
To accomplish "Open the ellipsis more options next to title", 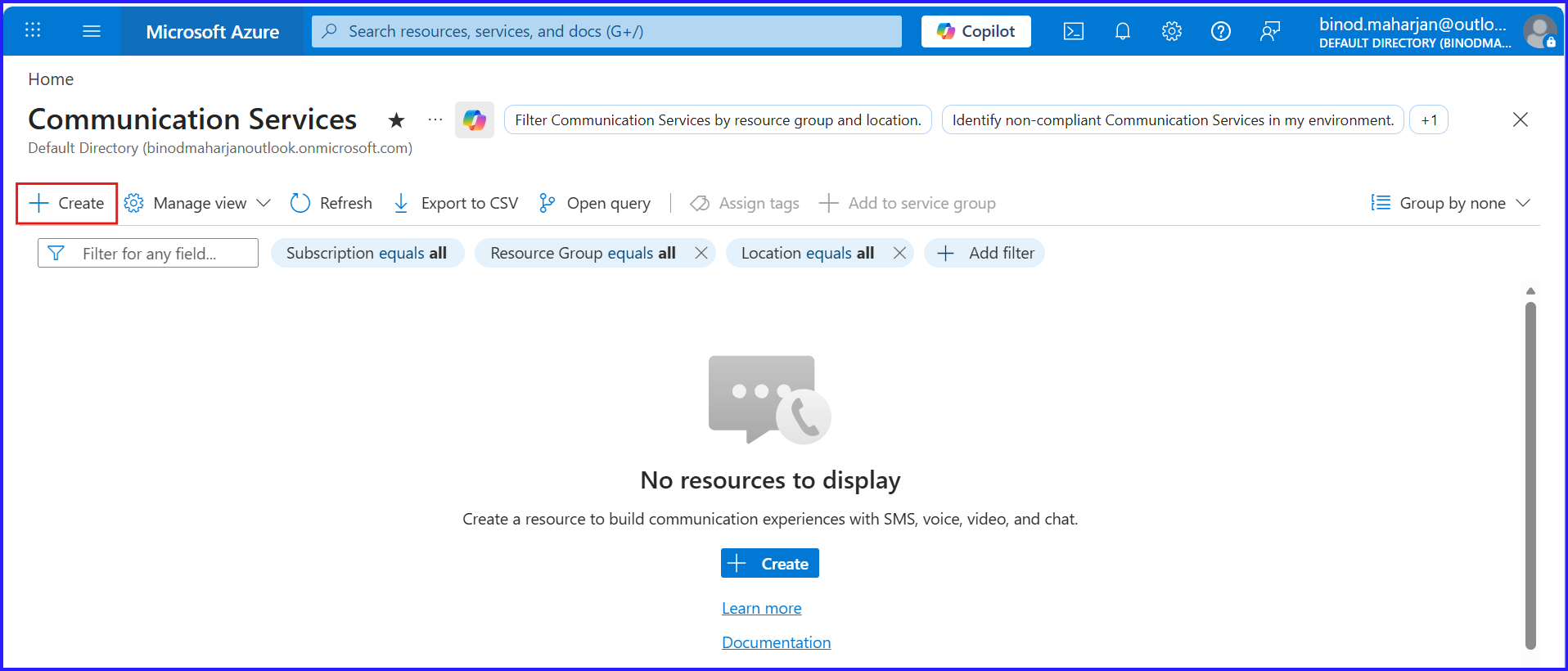I will pos(435,120).
